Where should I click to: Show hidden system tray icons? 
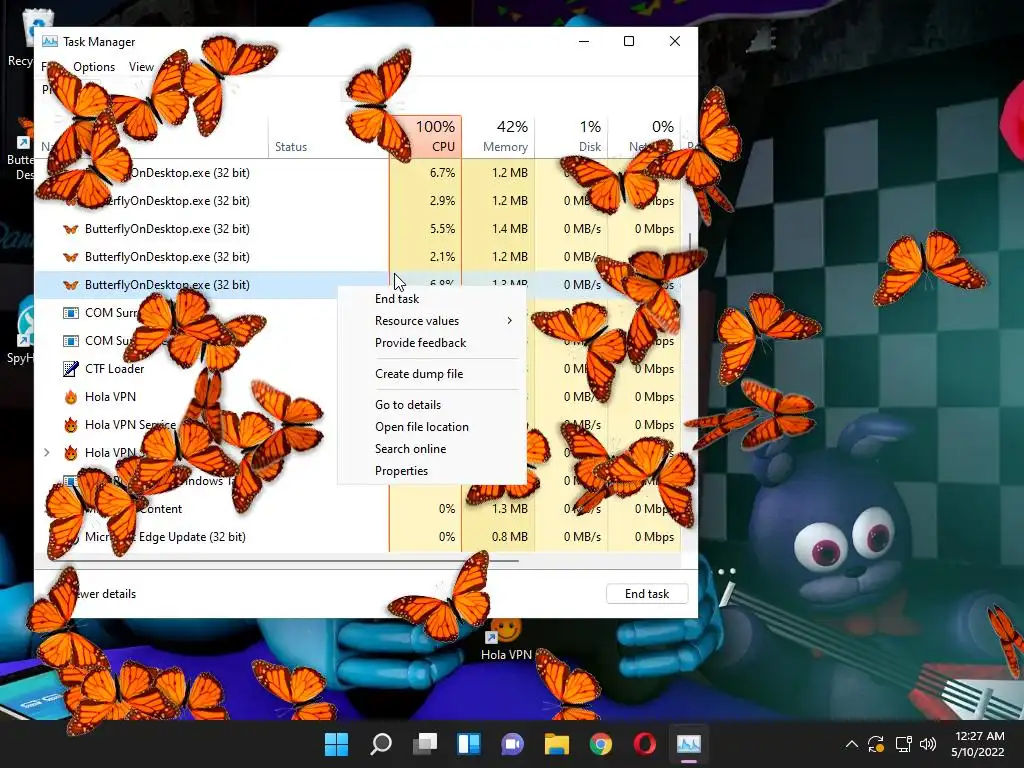pyautogui.click(x=852, y=744)
